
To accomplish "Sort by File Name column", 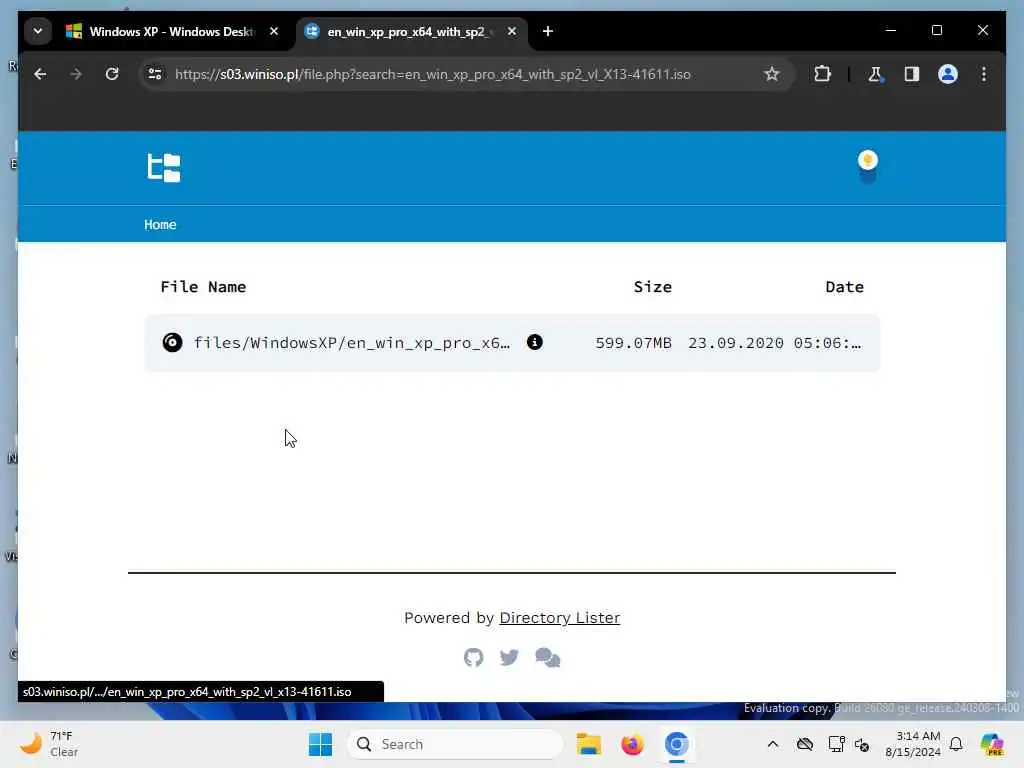I will coord(203,287).
